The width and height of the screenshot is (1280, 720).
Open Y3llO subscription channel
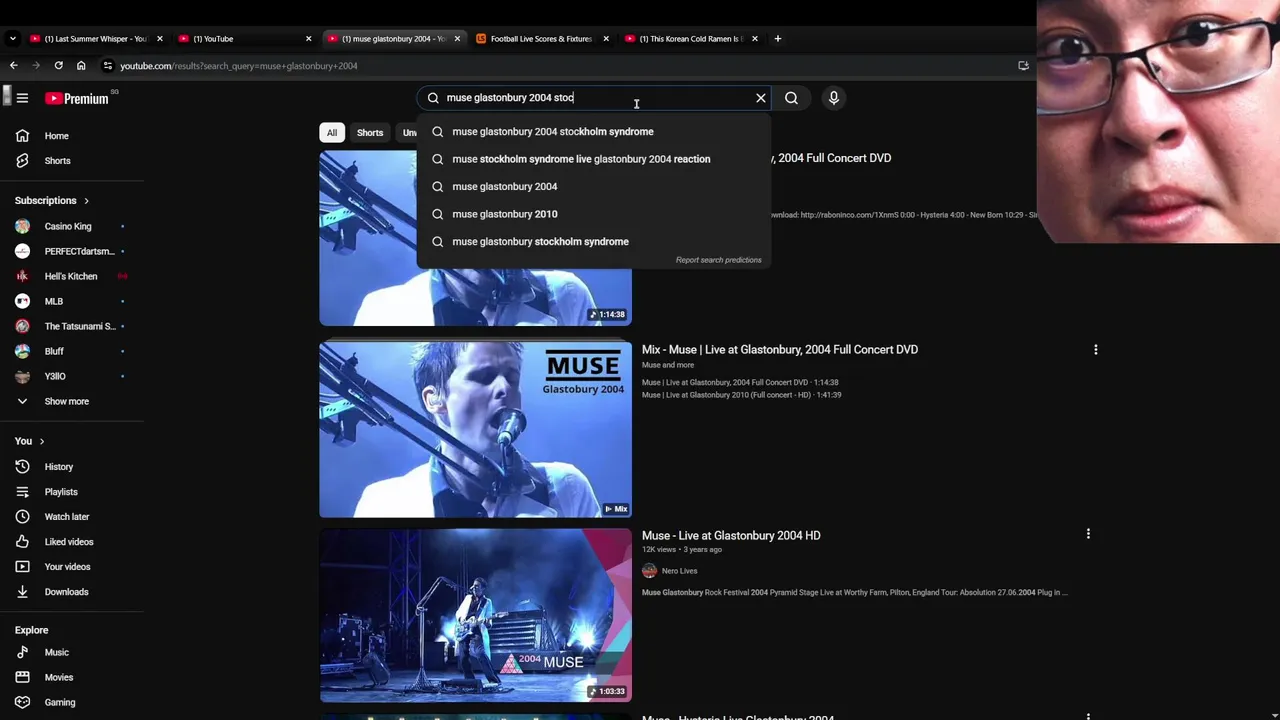72,376
